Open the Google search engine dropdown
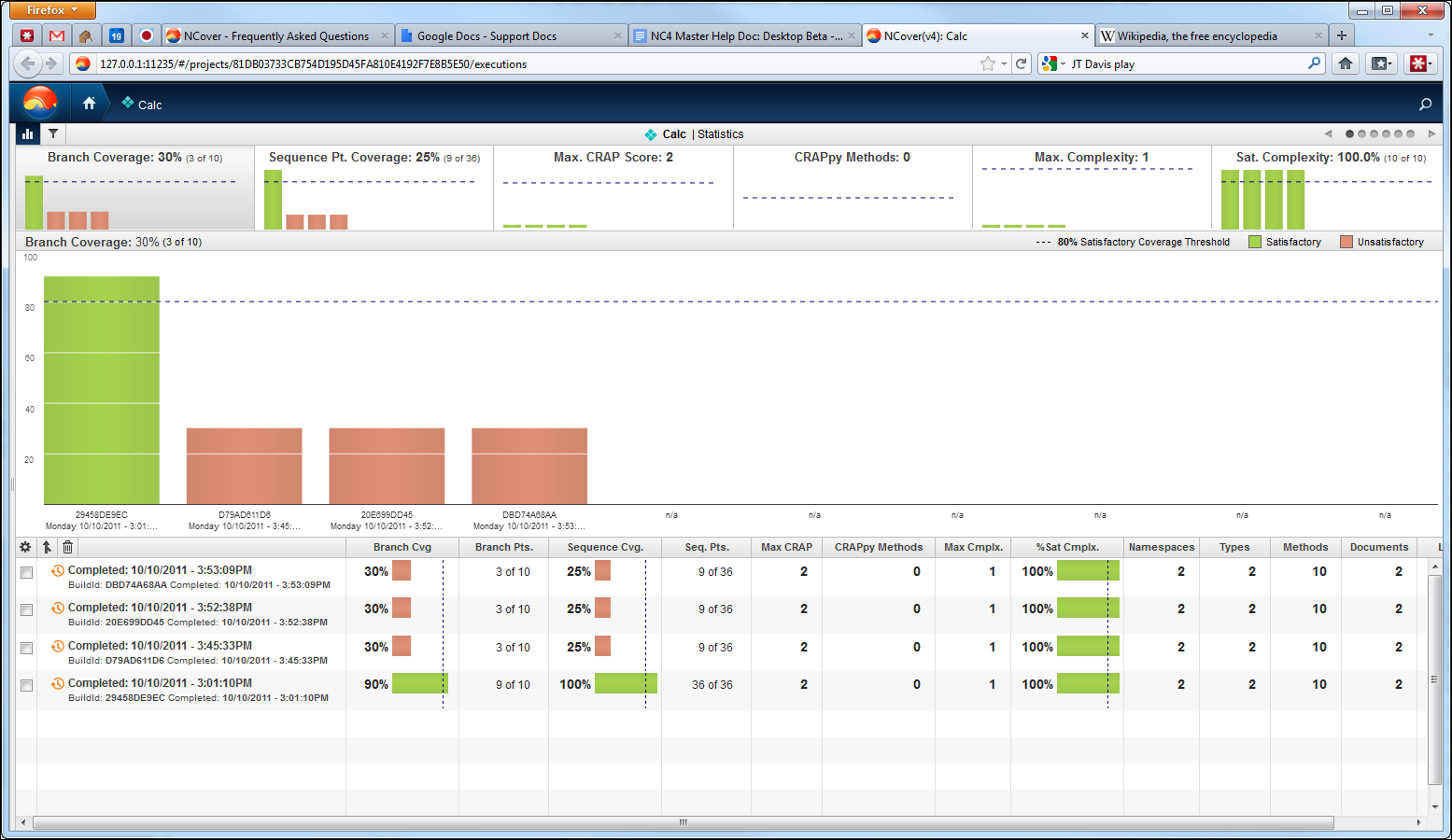Viewport: 1452px width, 840px height. pos(1054,63)
